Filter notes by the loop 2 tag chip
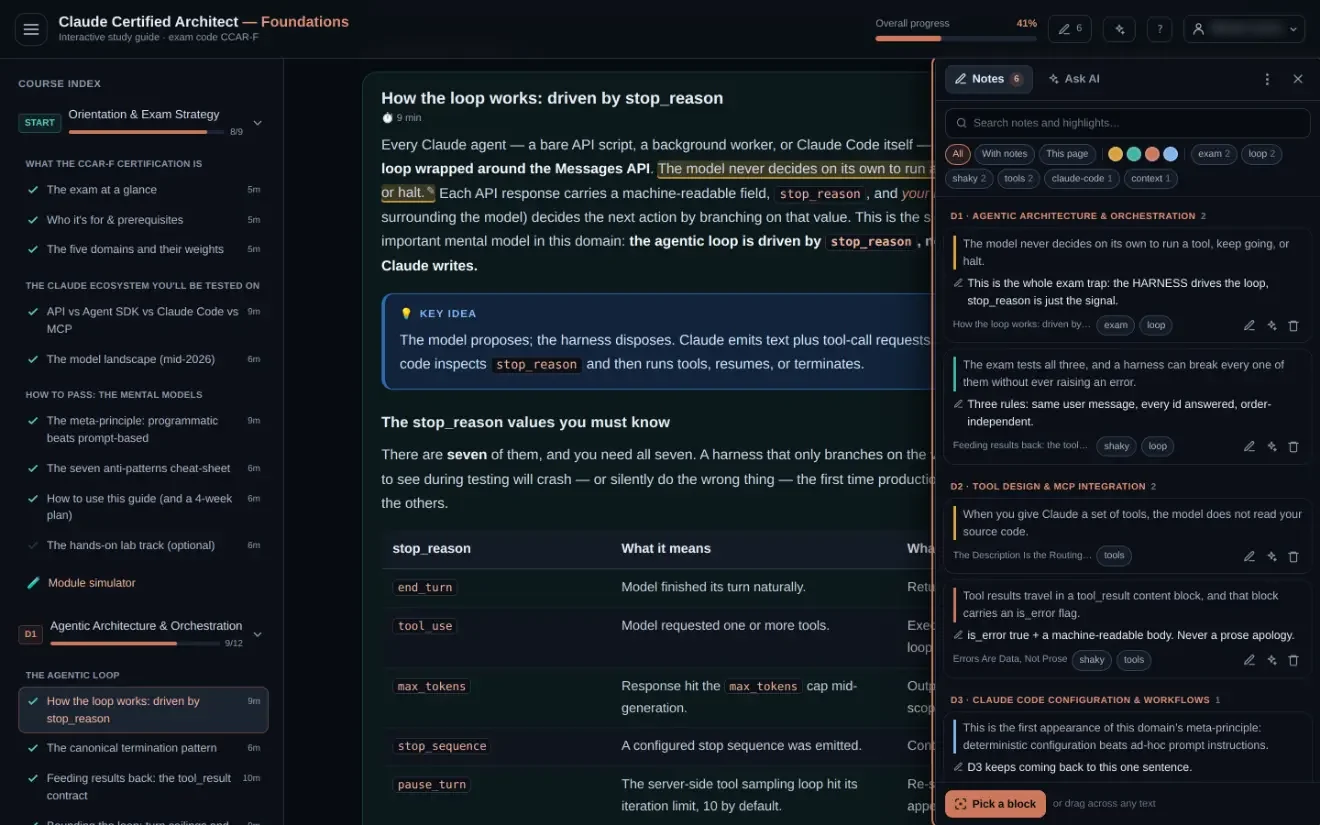 (1262, 154)
